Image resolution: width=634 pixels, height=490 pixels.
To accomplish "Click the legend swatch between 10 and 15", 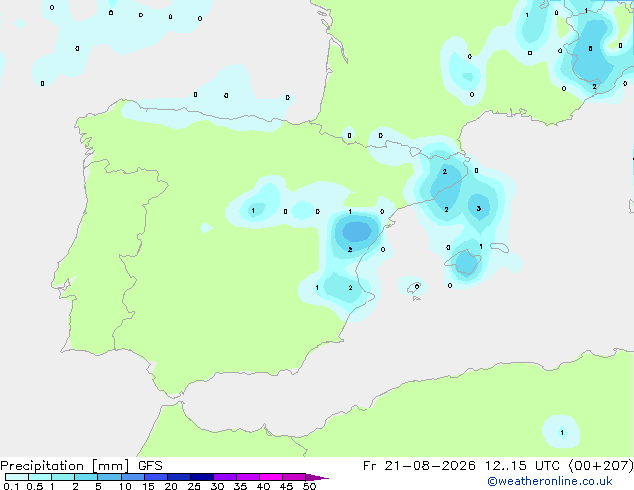I will pos(133,477).
